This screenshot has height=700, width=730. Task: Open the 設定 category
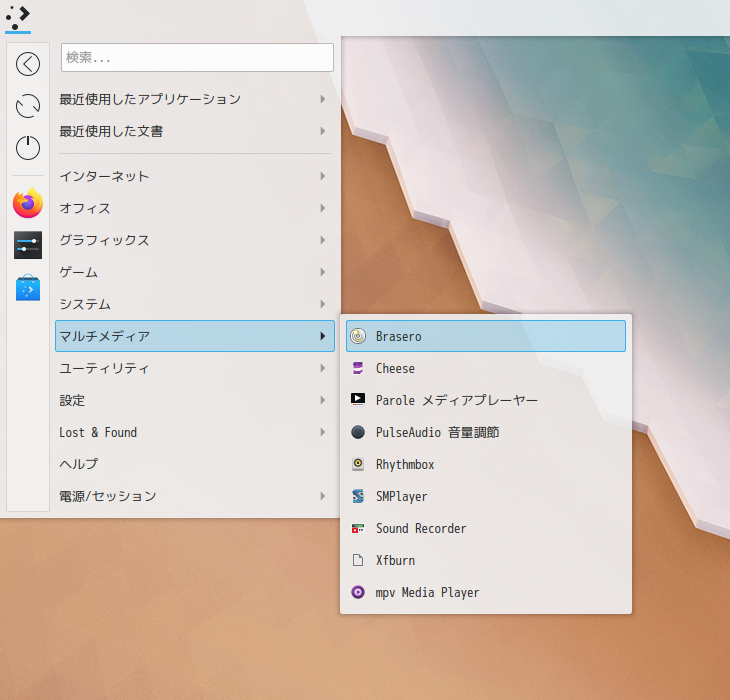pos(195,400)
